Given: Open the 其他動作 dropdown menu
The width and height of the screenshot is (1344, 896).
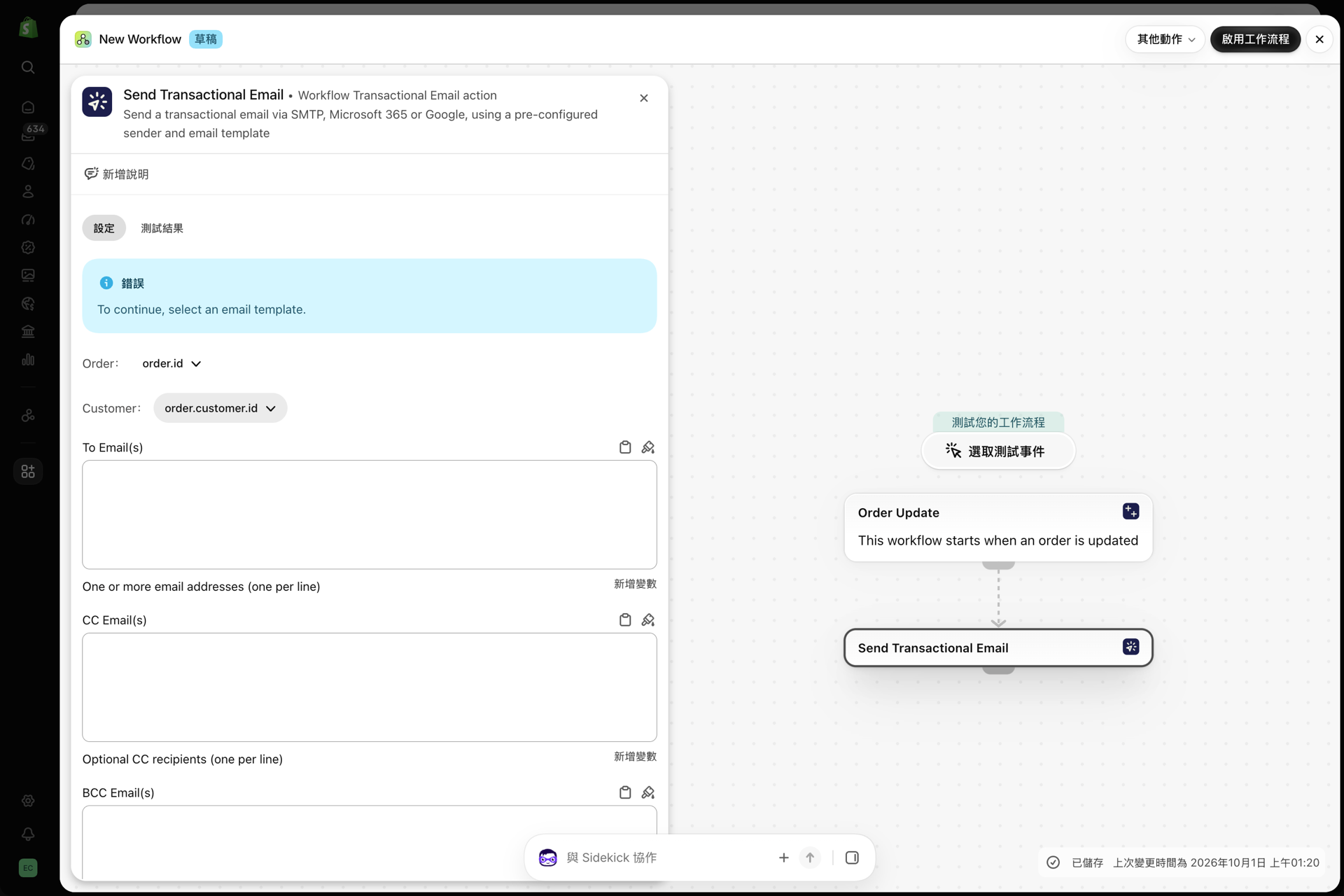Looking at the screenshot, I should click(1165, 39).
